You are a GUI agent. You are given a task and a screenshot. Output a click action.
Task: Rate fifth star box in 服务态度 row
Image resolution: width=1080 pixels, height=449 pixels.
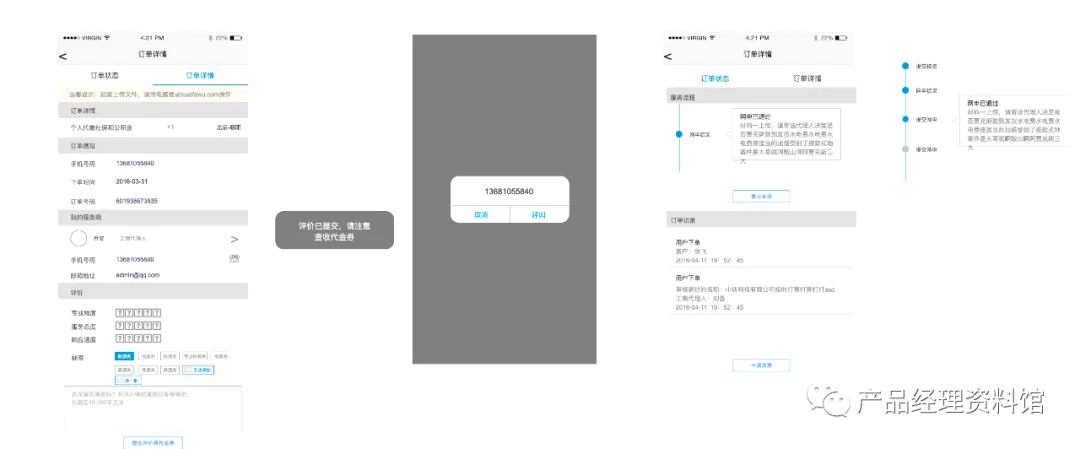coord(157,326)
